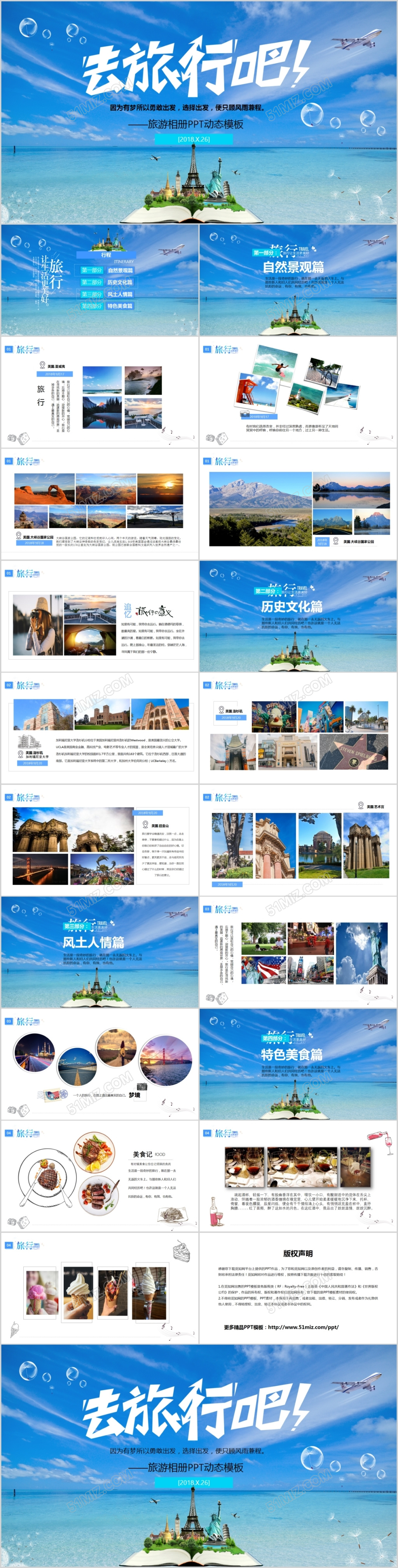This screenshot has width=398, height=1568.
Task: Open the pink ice cream cone photo
Action: tap(42, 1292)
